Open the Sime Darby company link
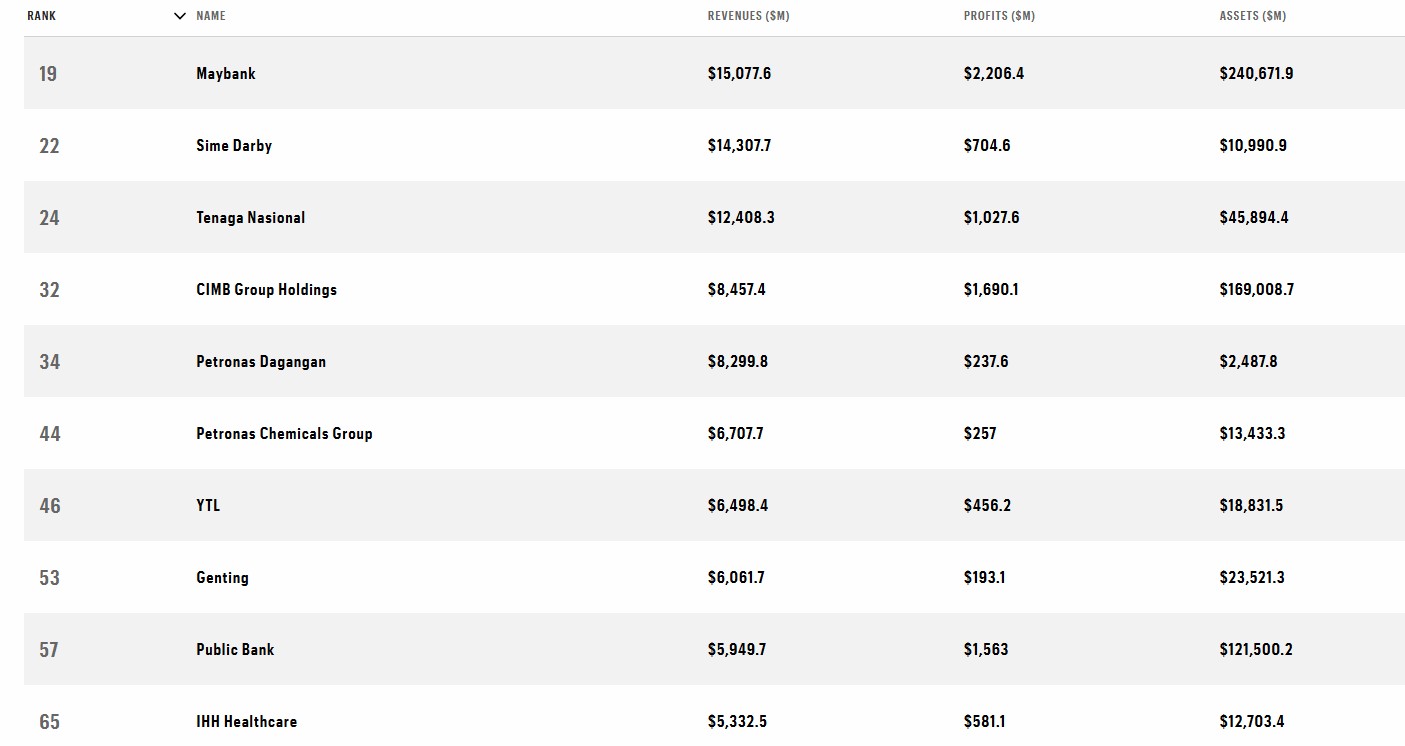 coord(234,146)
